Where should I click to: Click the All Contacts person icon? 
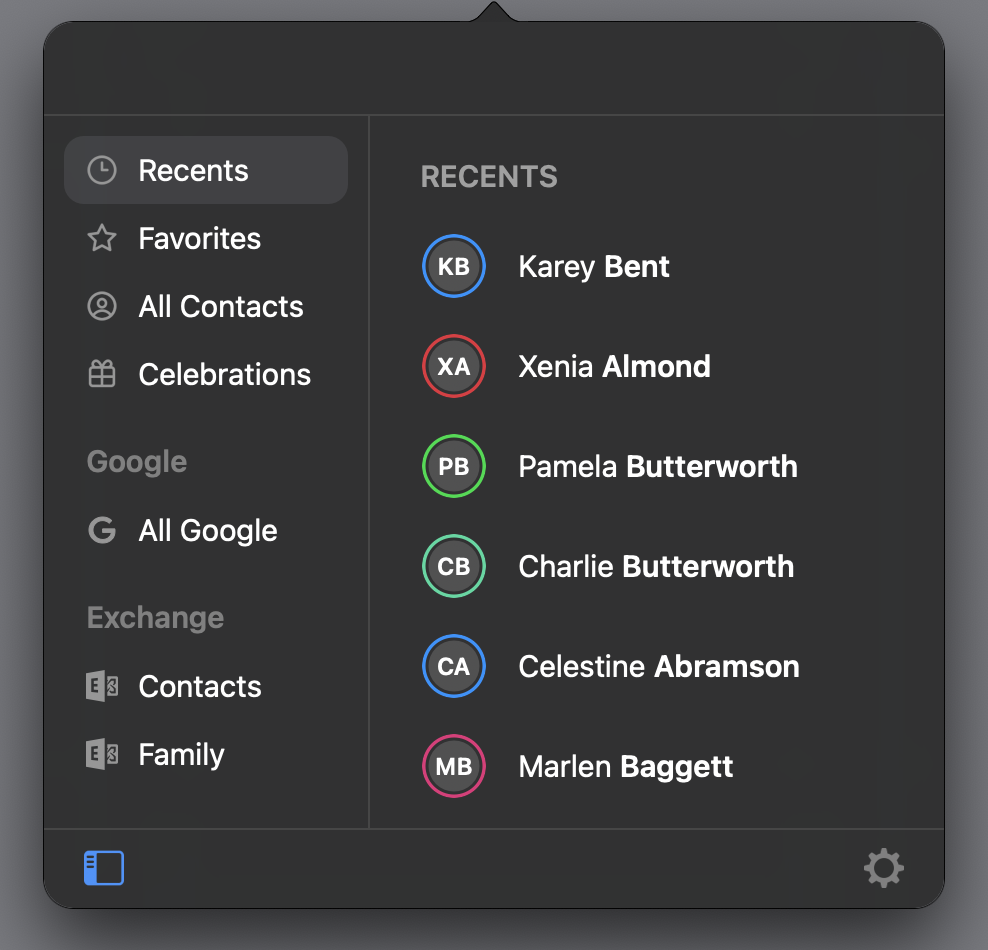101,306
